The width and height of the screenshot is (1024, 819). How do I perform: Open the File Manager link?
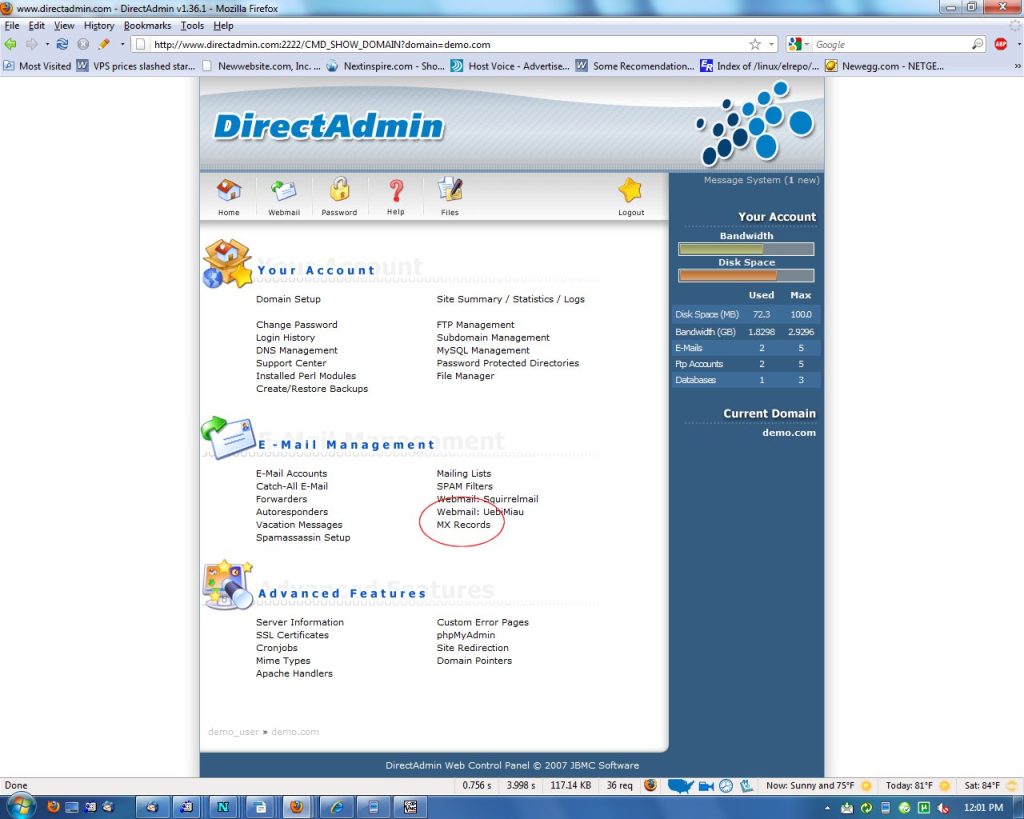[465, 376]
